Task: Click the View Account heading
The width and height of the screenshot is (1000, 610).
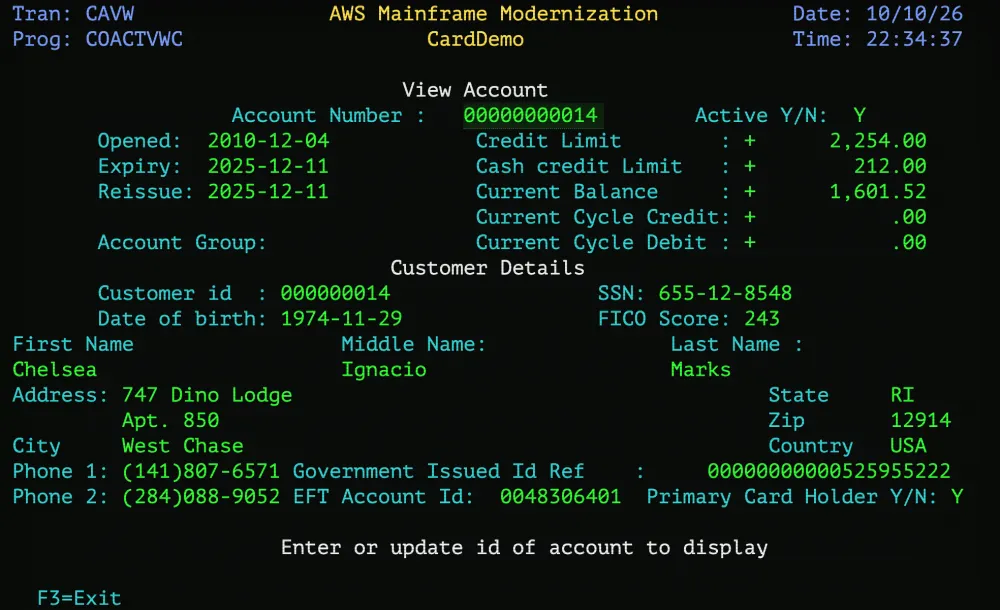Action: [x=475, y=90]
